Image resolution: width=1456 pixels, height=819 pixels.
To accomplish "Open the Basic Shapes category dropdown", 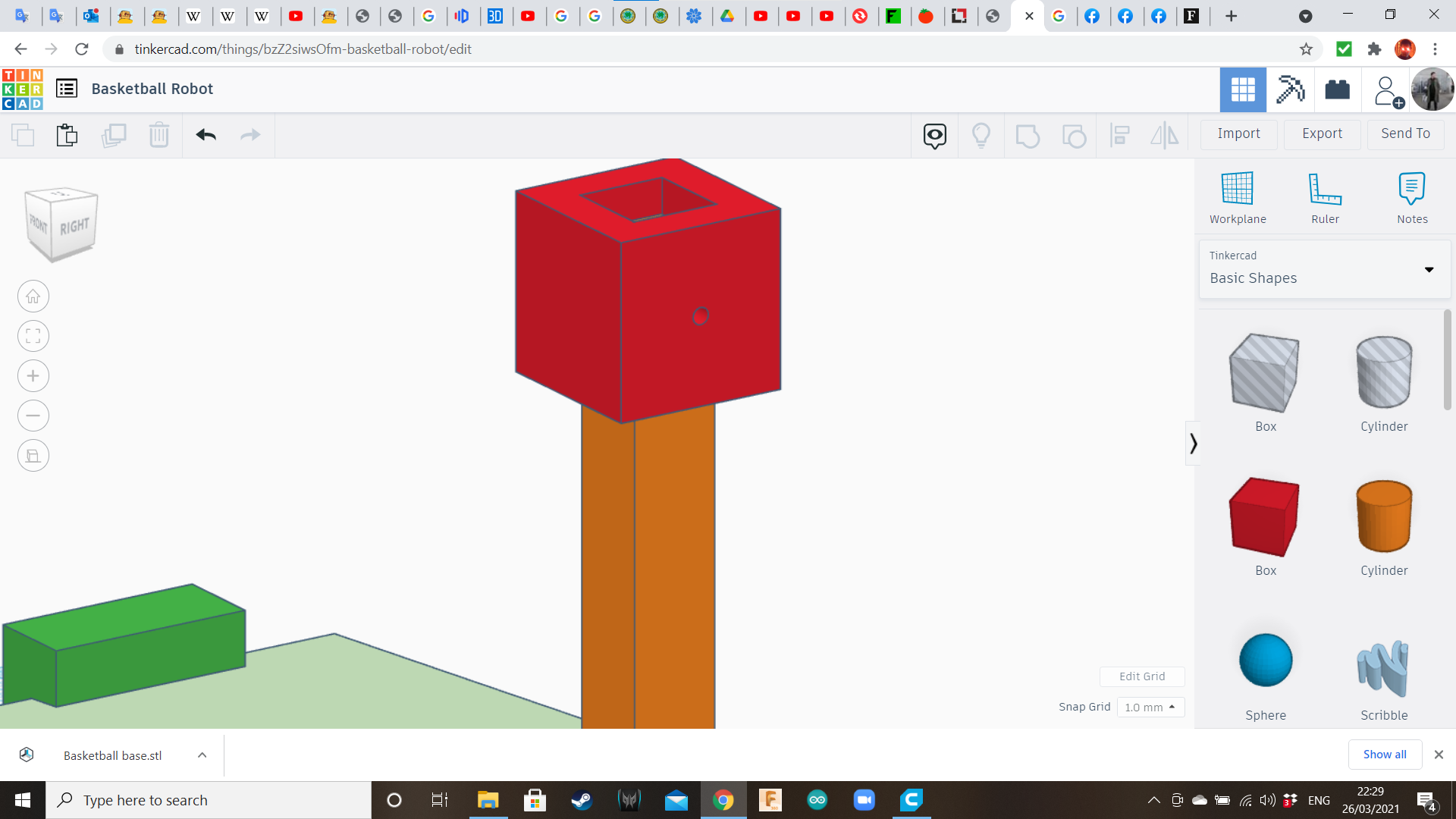I will pos(1429,269).
